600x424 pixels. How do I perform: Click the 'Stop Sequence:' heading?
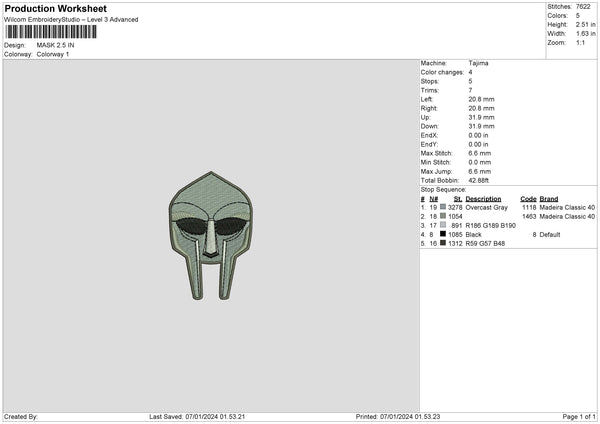(443, 190)
